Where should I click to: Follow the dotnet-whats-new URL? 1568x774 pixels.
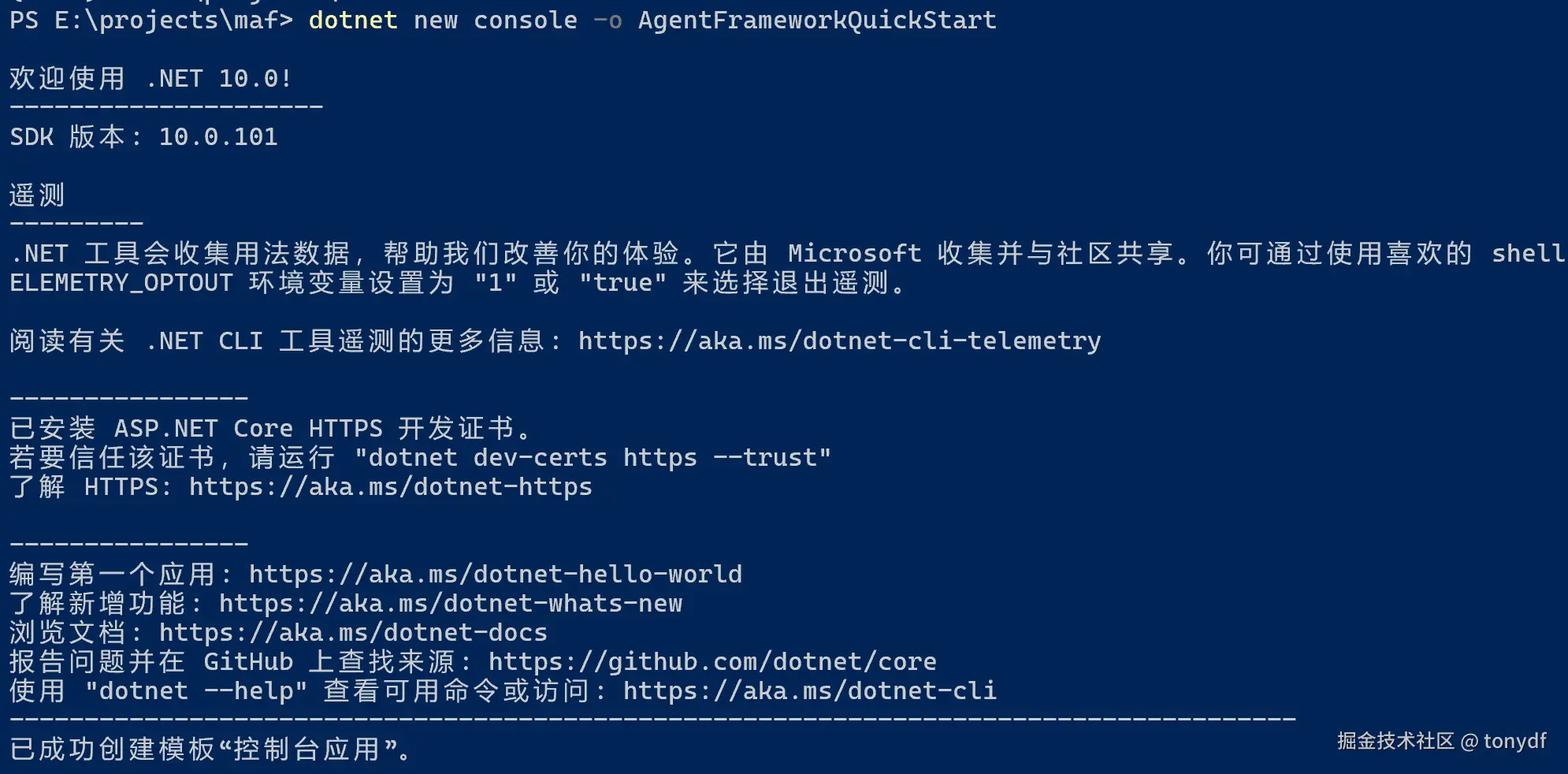[x=451, y=604]
